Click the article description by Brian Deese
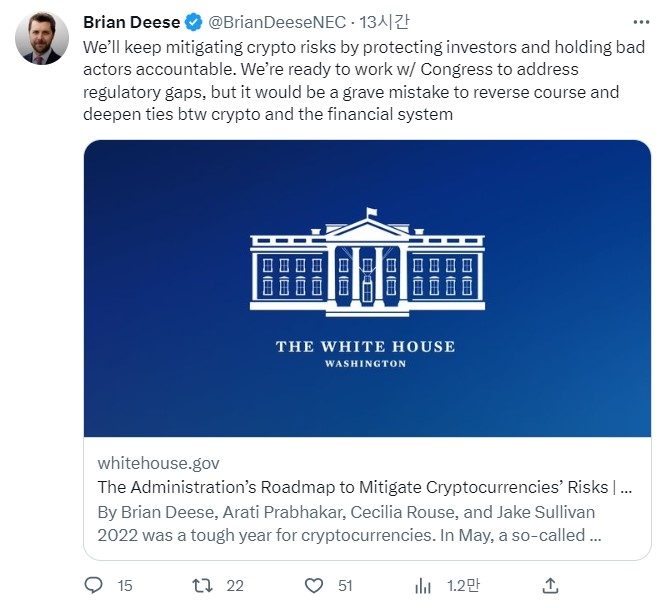 tap(350, 522)
